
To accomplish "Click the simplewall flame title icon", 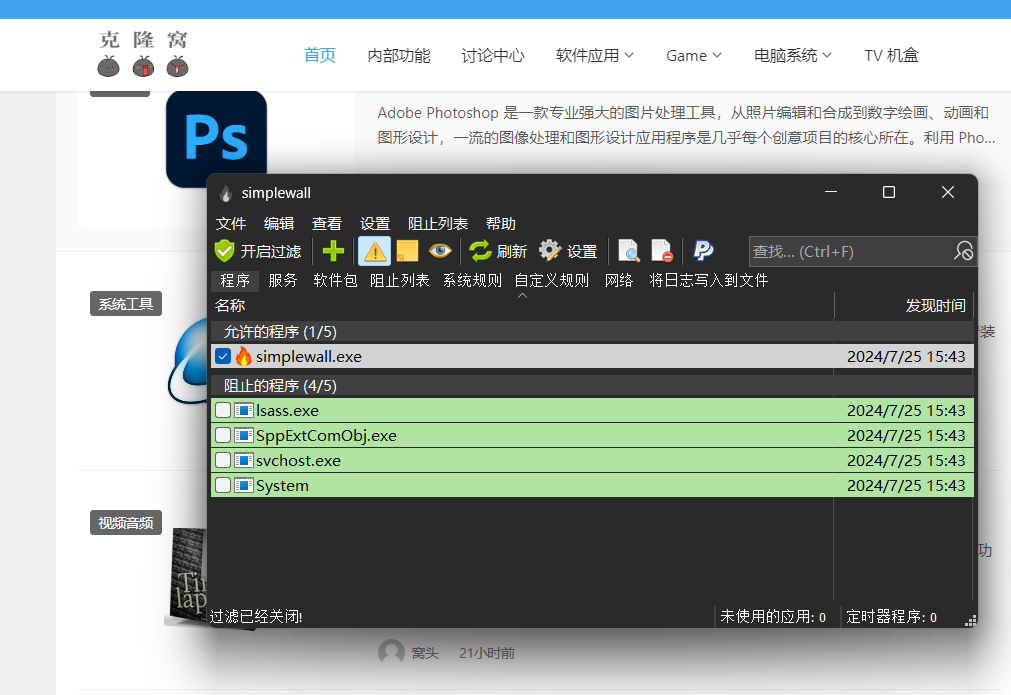I will (226, 193).
